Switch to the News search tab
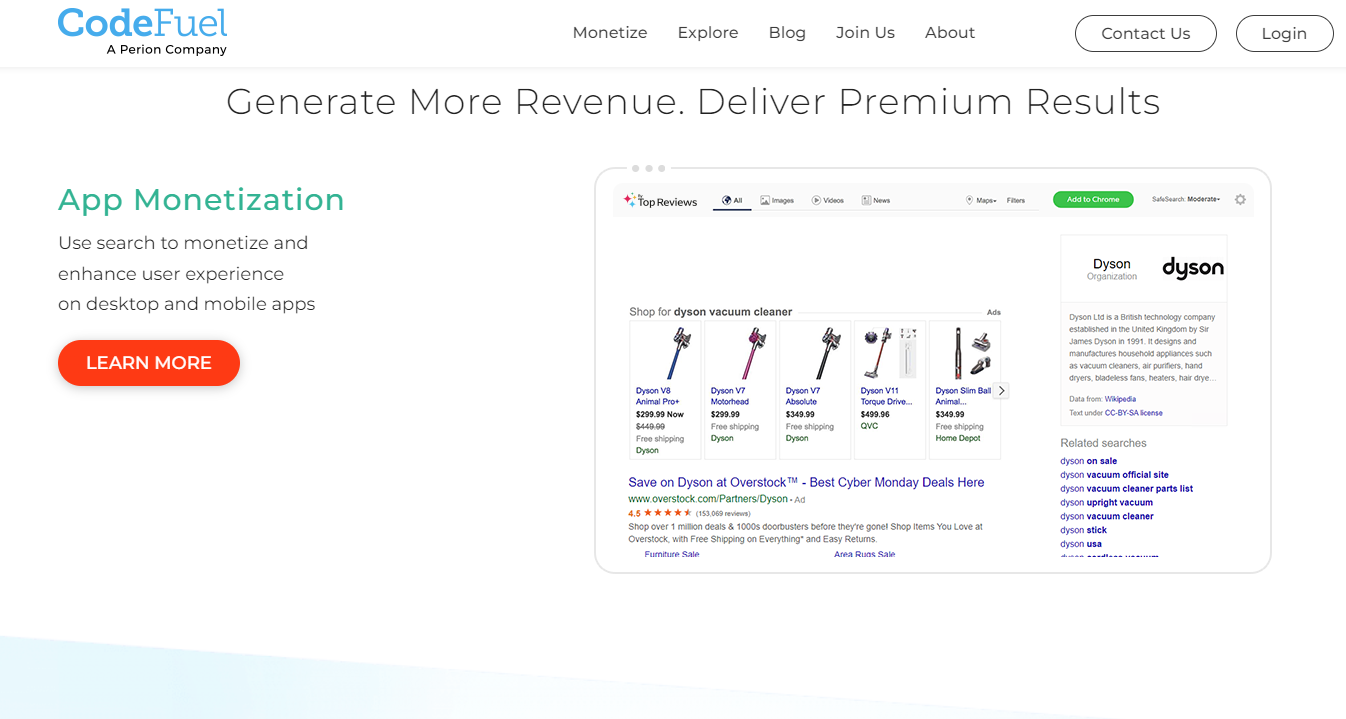Image resolution: width=1346 pixels, height=719 pixels. coord(876,200)
